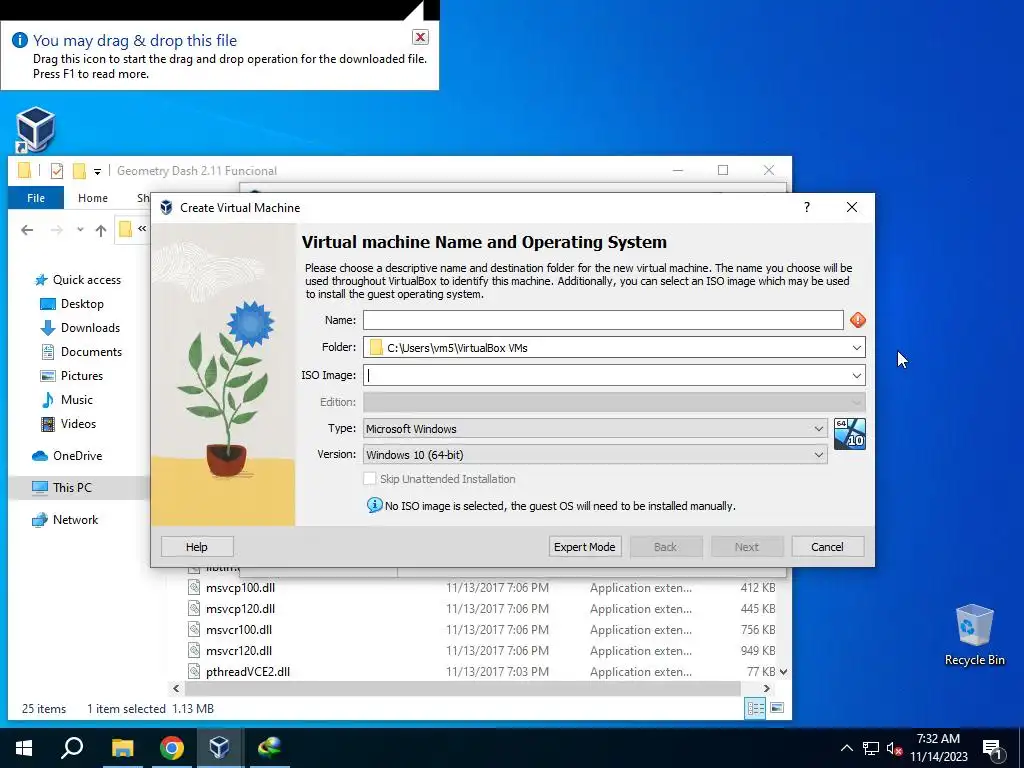Click Explorer scroll left arrow
Image resolution: width=1024 pixels, height=768 pixels.
[x=176, y=688]
